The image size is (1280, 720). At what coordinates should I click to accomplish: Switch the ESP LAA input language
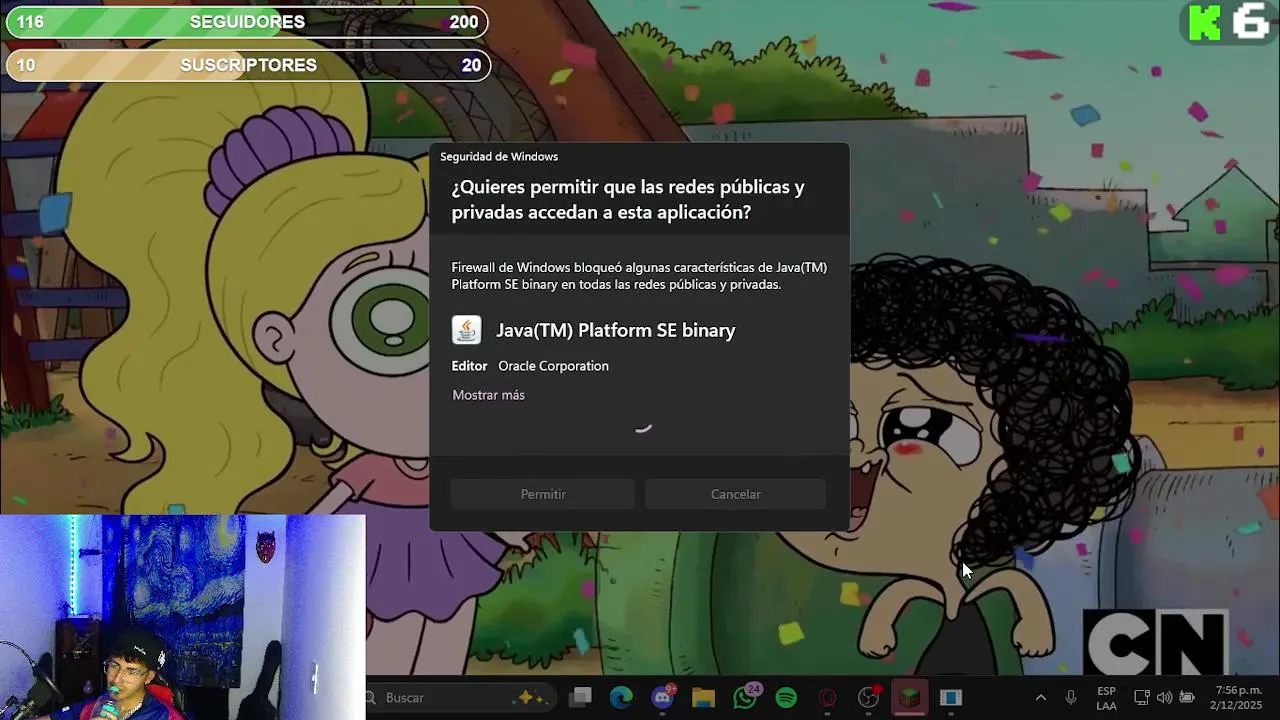[x=1106, y=697]
